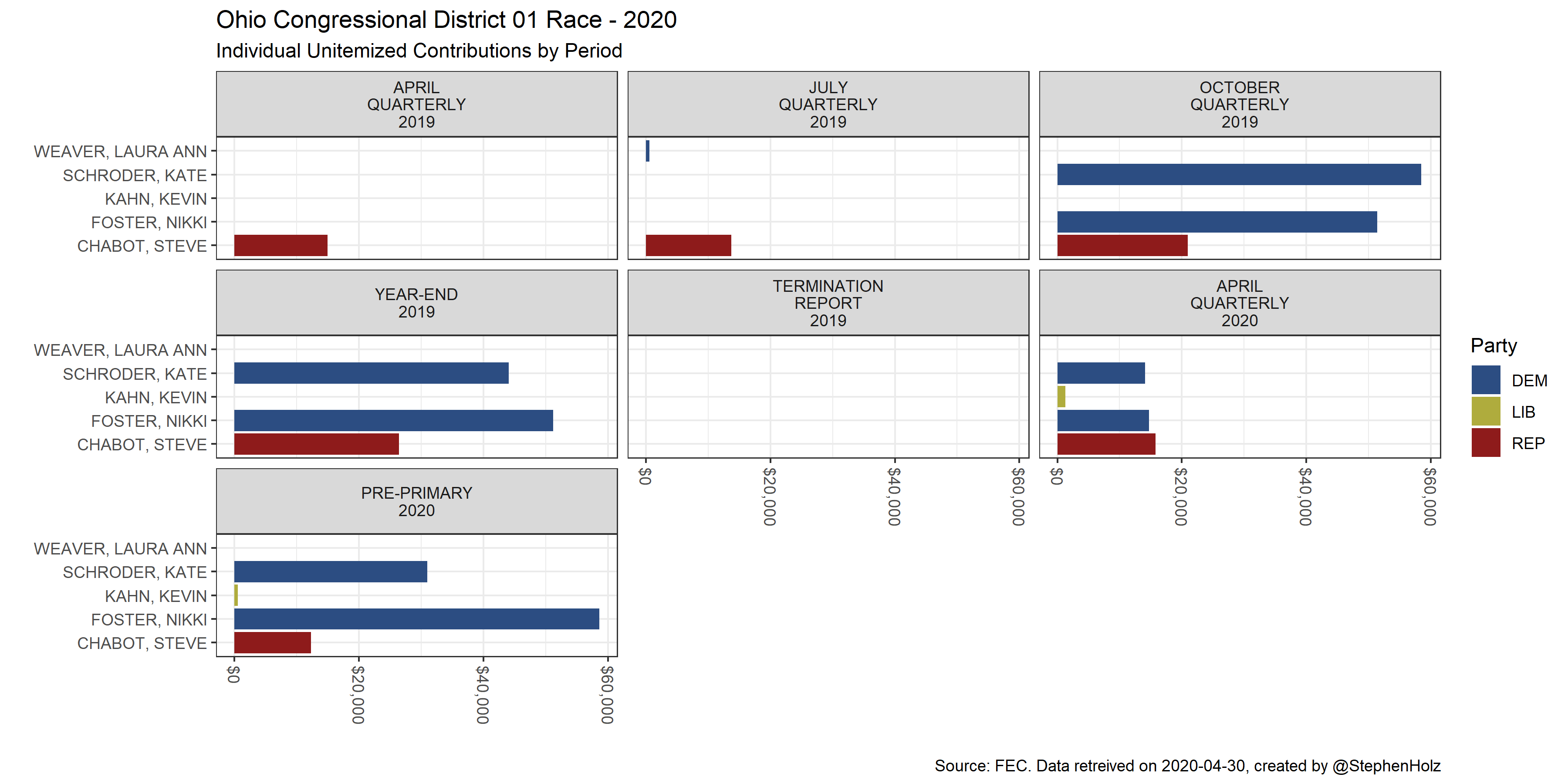Select the PRE-PRIMARY 2020 panel header

click(x=416, y=501)
